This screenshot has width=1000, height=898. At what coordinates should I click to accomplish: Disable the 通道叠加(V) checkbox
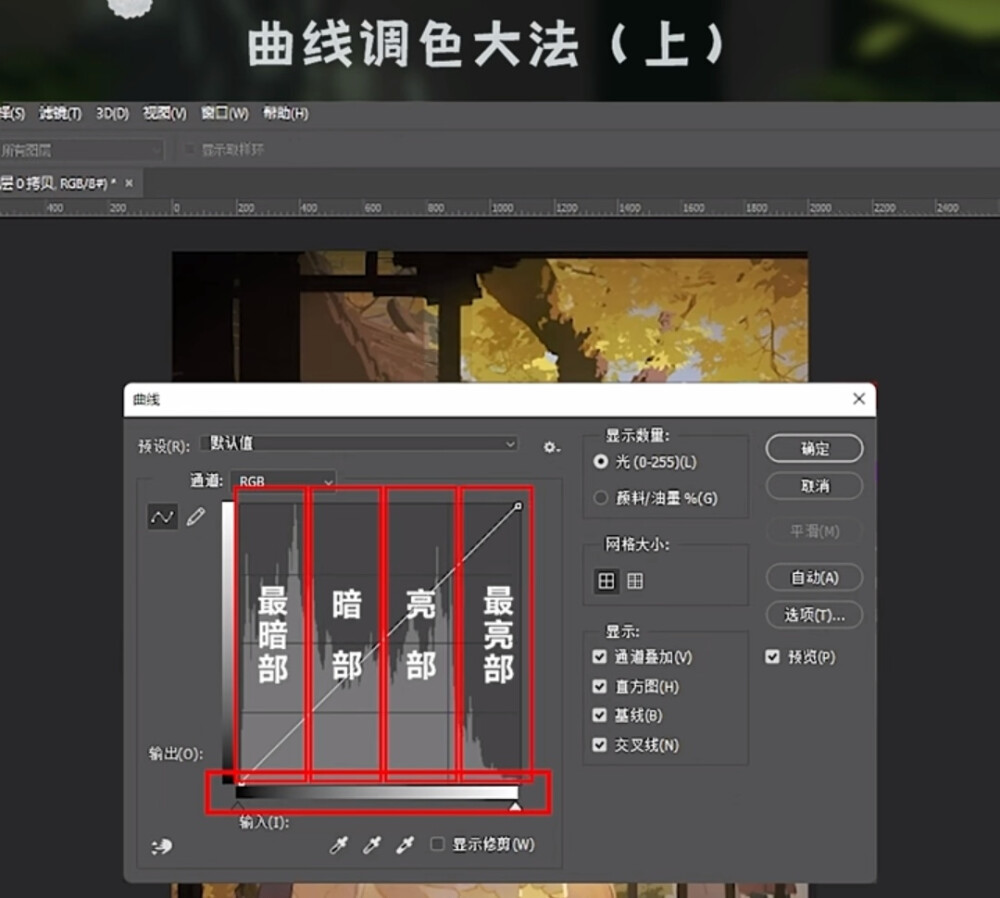[599, 657]
